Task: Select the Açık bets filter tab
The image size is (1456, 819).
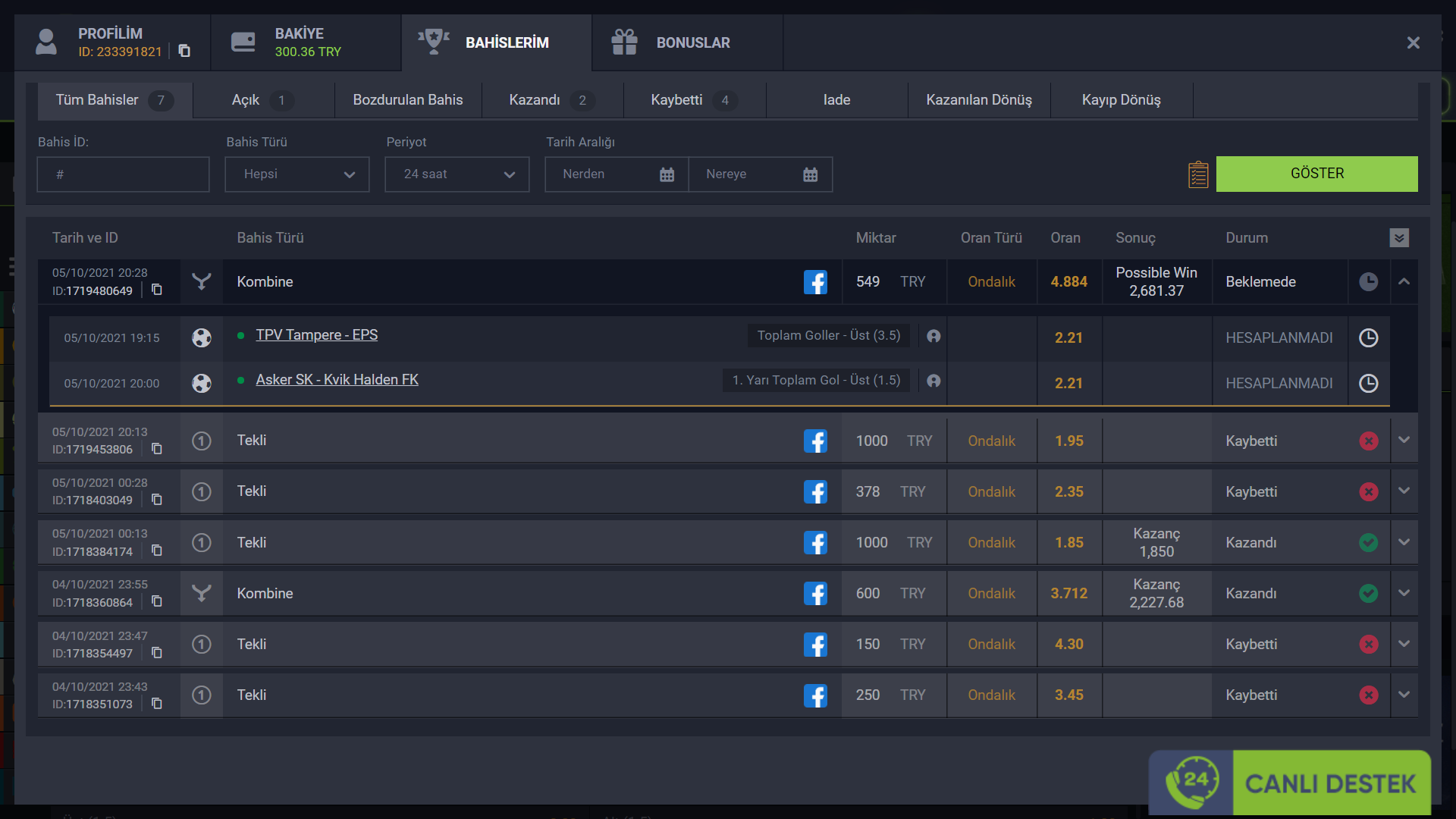Action: click(x=263, y=100)
